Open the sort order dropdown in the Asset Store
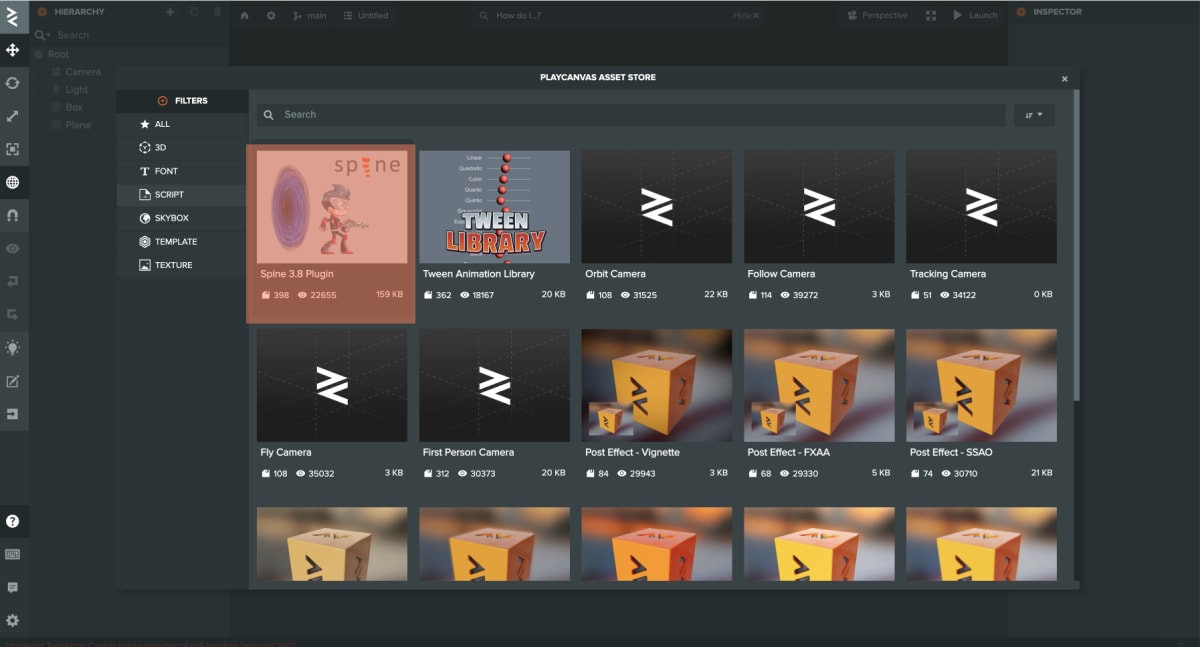This screenshot has height=647, width=1200. 1034,115
